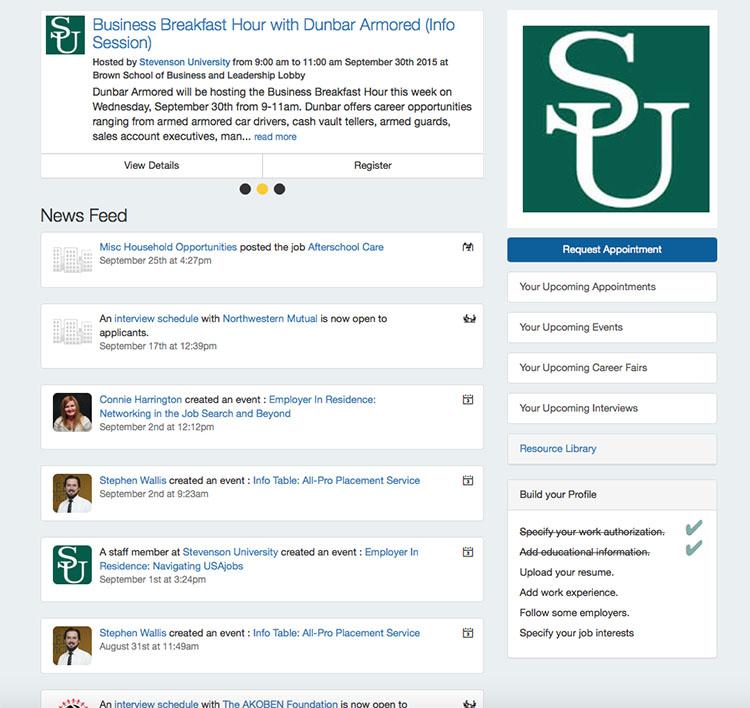The image size is (750, 708).
Task: Expand Your Upcoming Appointments panel
Action: click(x=612, y=287)
